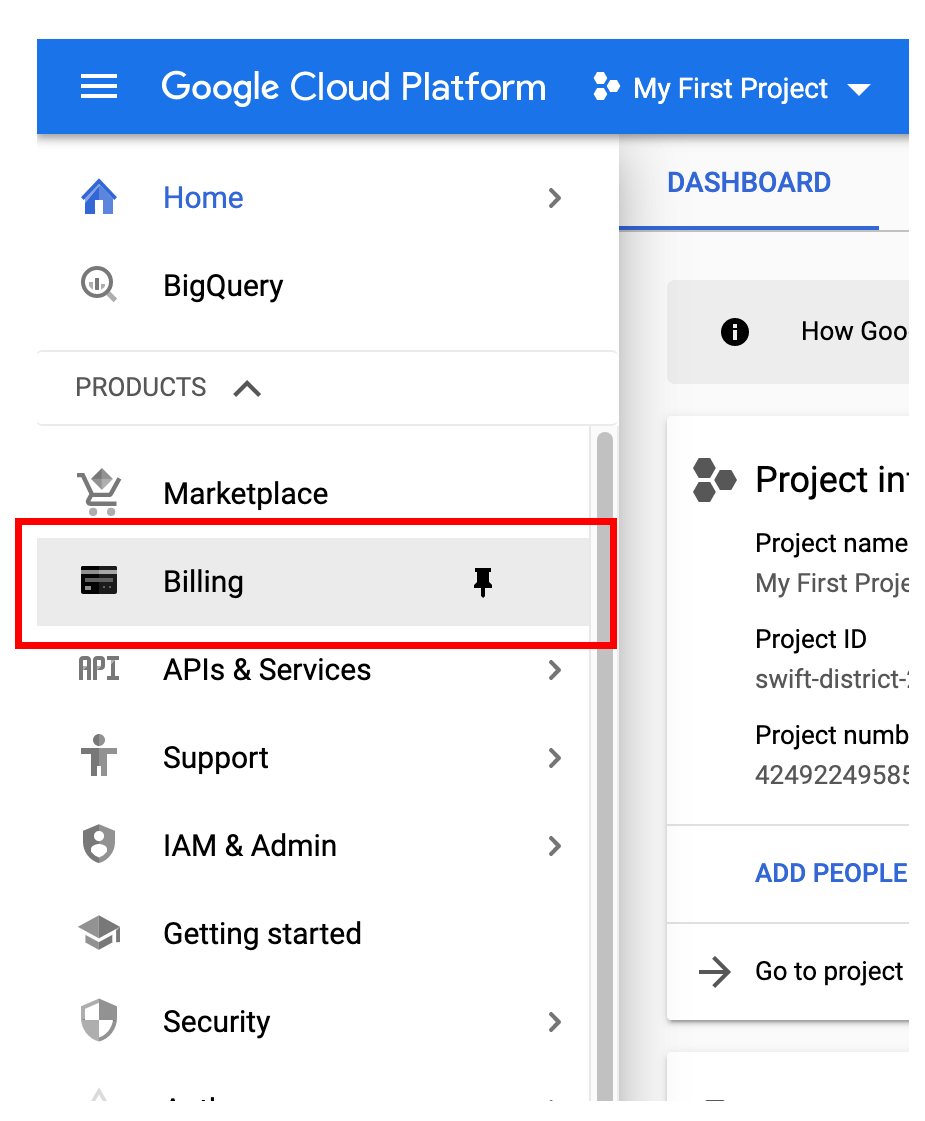Screen dimensions: 925x1121
Task: Click the Home house icon
Action: tap(99, 197)
